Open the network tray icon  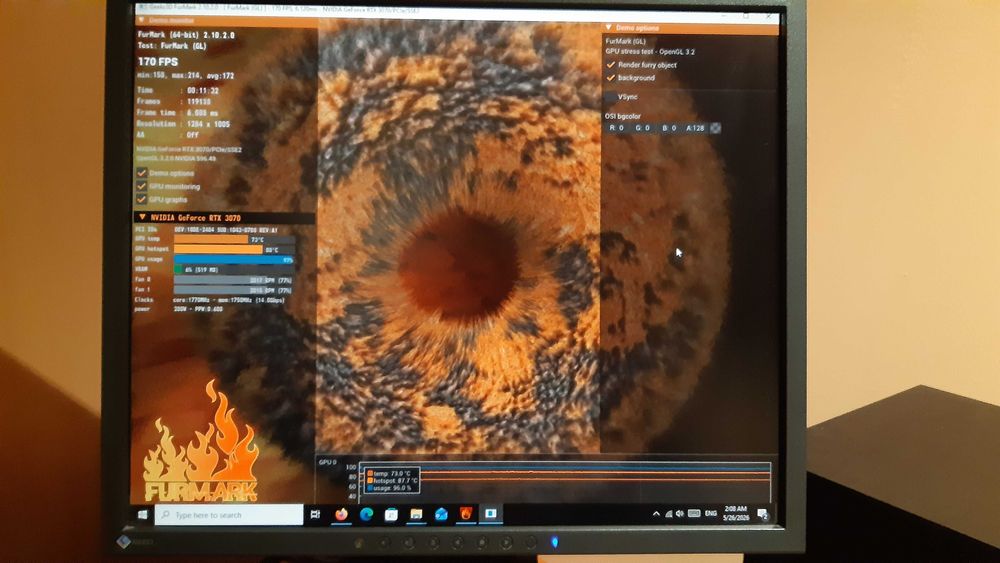[668, 514]
